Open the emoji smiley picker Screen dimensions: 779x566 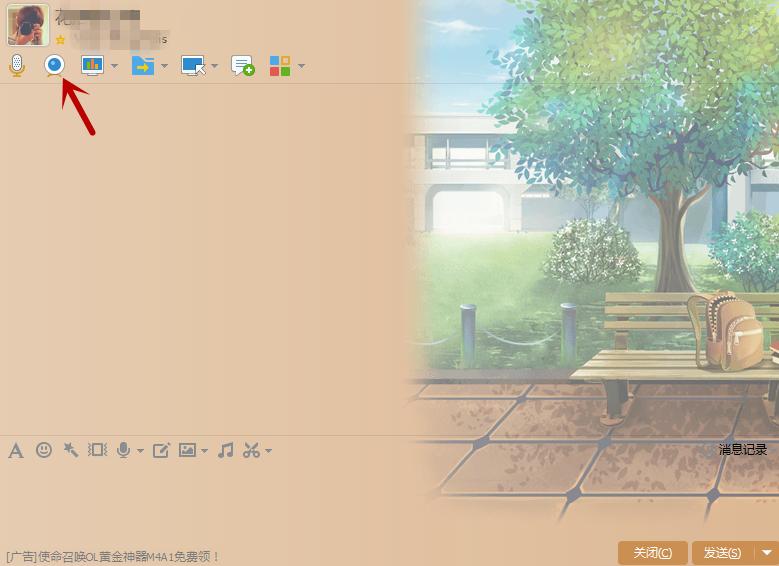pyautogui.click(x=44, y=450)
